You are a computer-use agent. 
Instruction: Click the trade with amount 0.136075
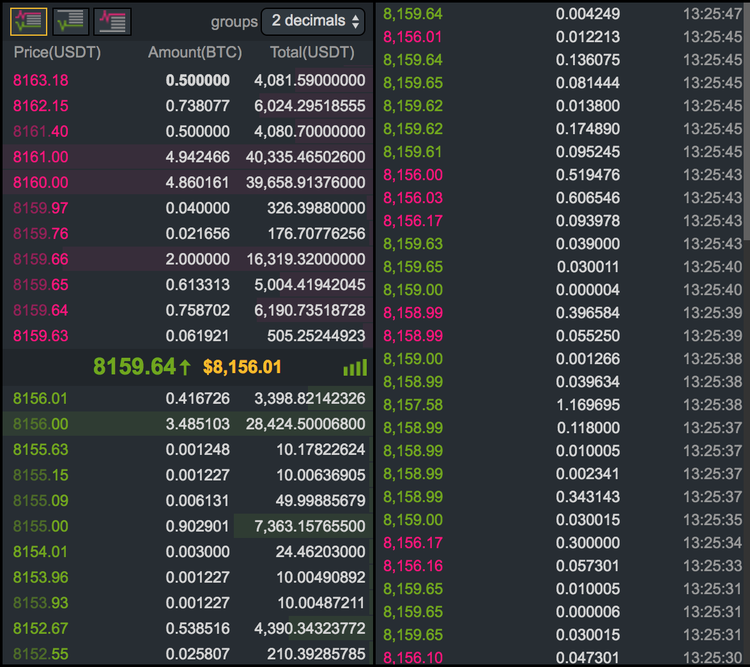[x=562, y=60]
